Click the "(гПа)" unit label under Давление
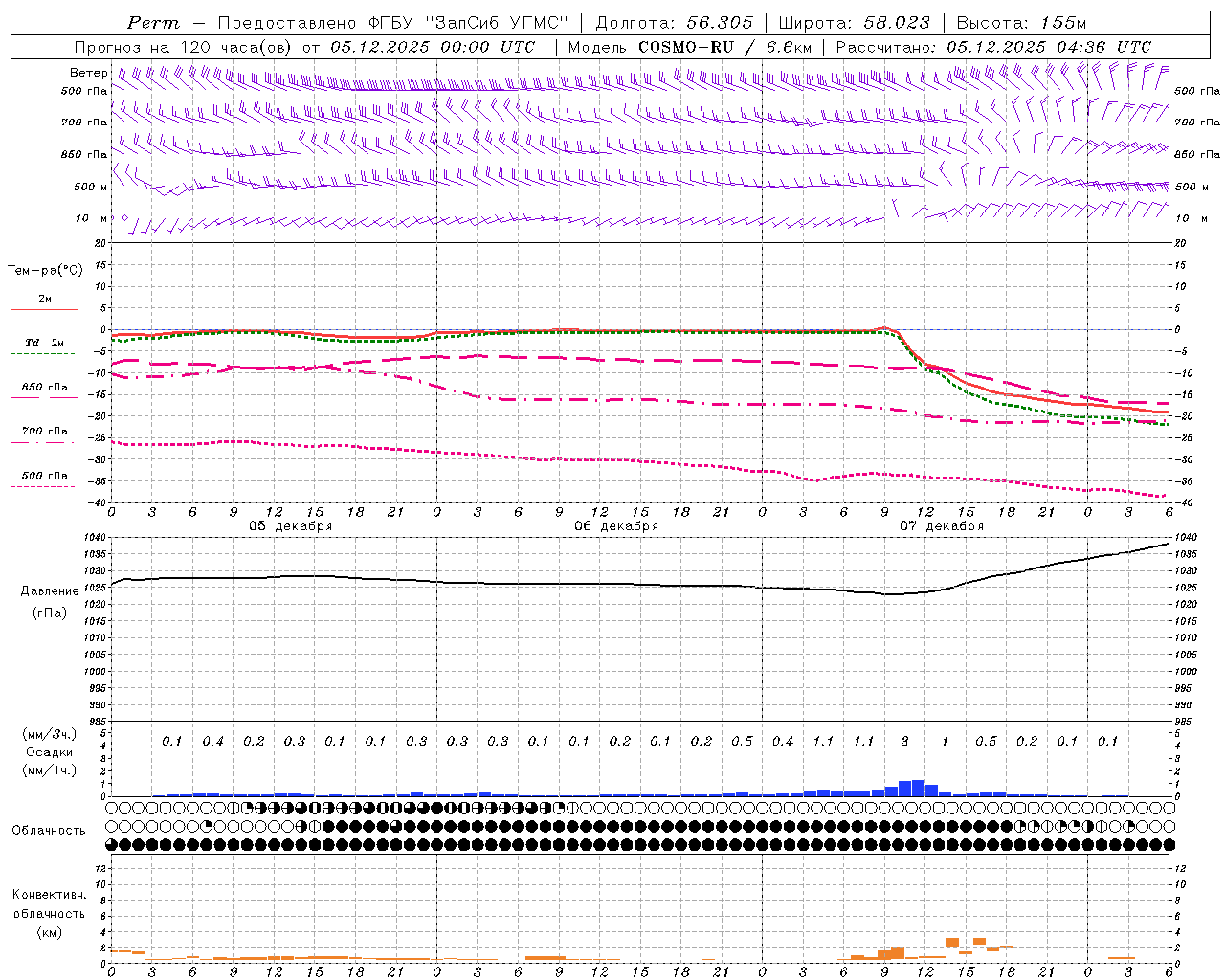The height and width of the screenshot is (980, 1225). click(x=50, y=612)
